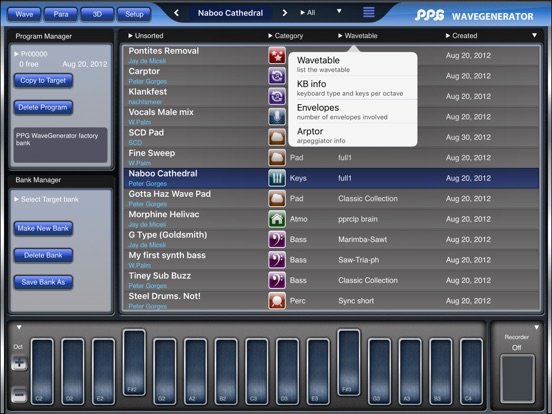
Task: Click the microphone icon for Vocals Male mix
Action: pyautogui.click(x=277, y=117)
